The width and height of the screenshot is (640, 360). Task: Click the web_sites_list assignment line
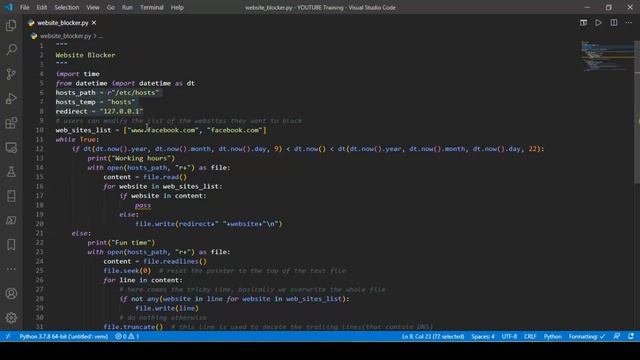point(161,130)
